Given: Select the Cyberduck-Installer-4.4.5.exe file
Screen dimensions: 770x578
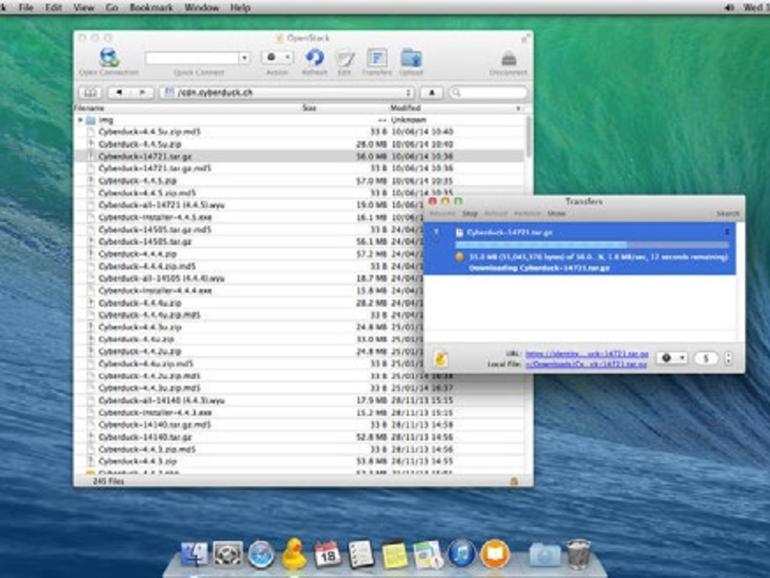Looking at the screenshot, I should point(155,217).
